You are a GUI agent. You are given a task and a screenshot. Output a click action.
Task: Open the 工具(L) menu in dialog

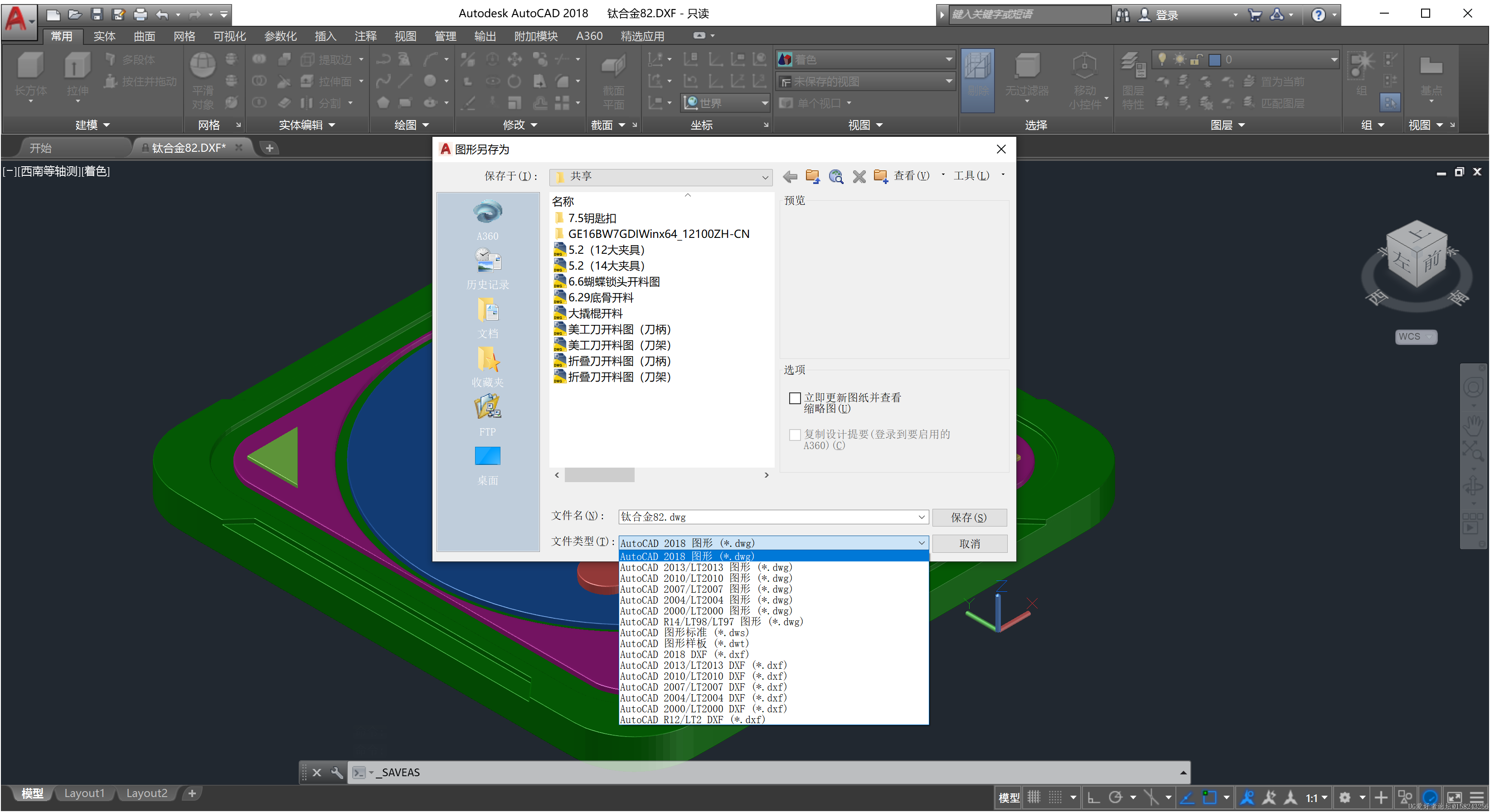972,176
